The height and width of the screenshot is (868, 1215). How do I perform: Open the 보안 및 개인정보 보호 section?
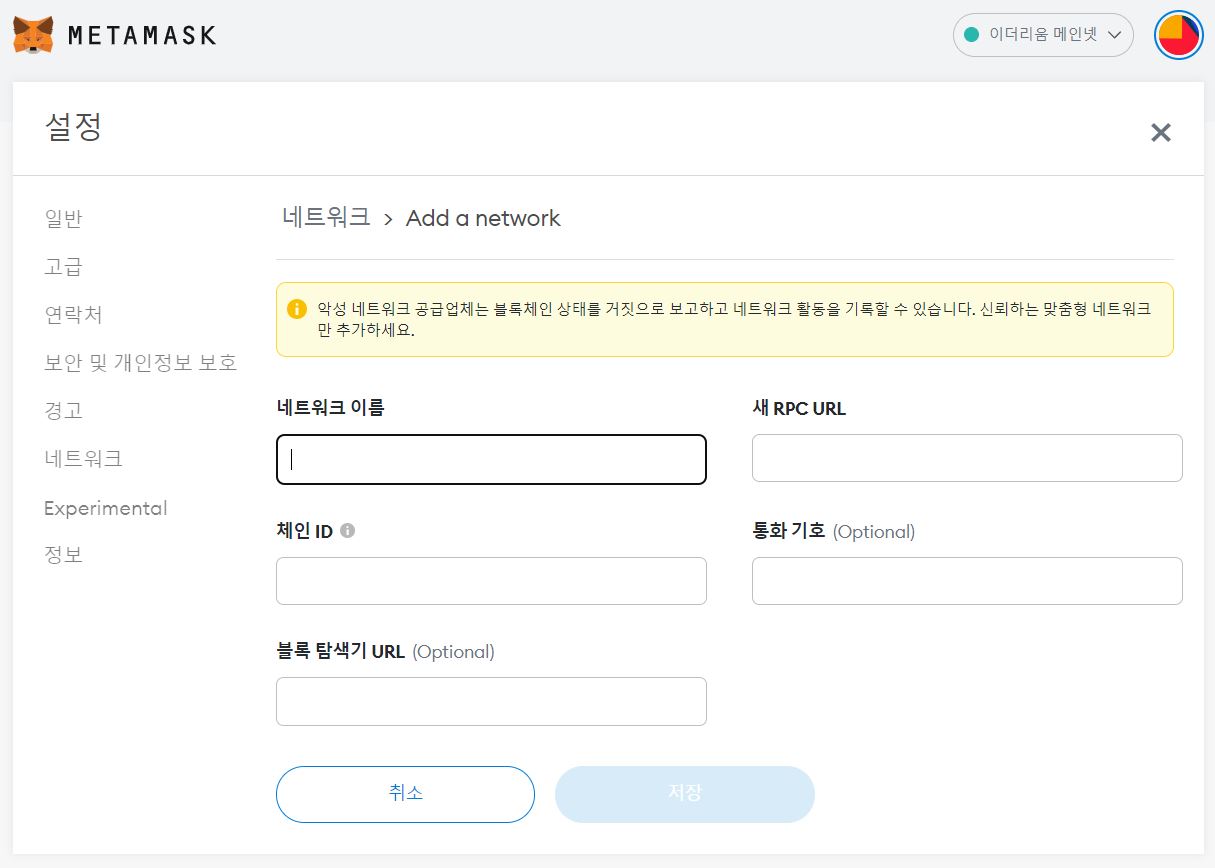pyautogui.click(x=139, y=362)
